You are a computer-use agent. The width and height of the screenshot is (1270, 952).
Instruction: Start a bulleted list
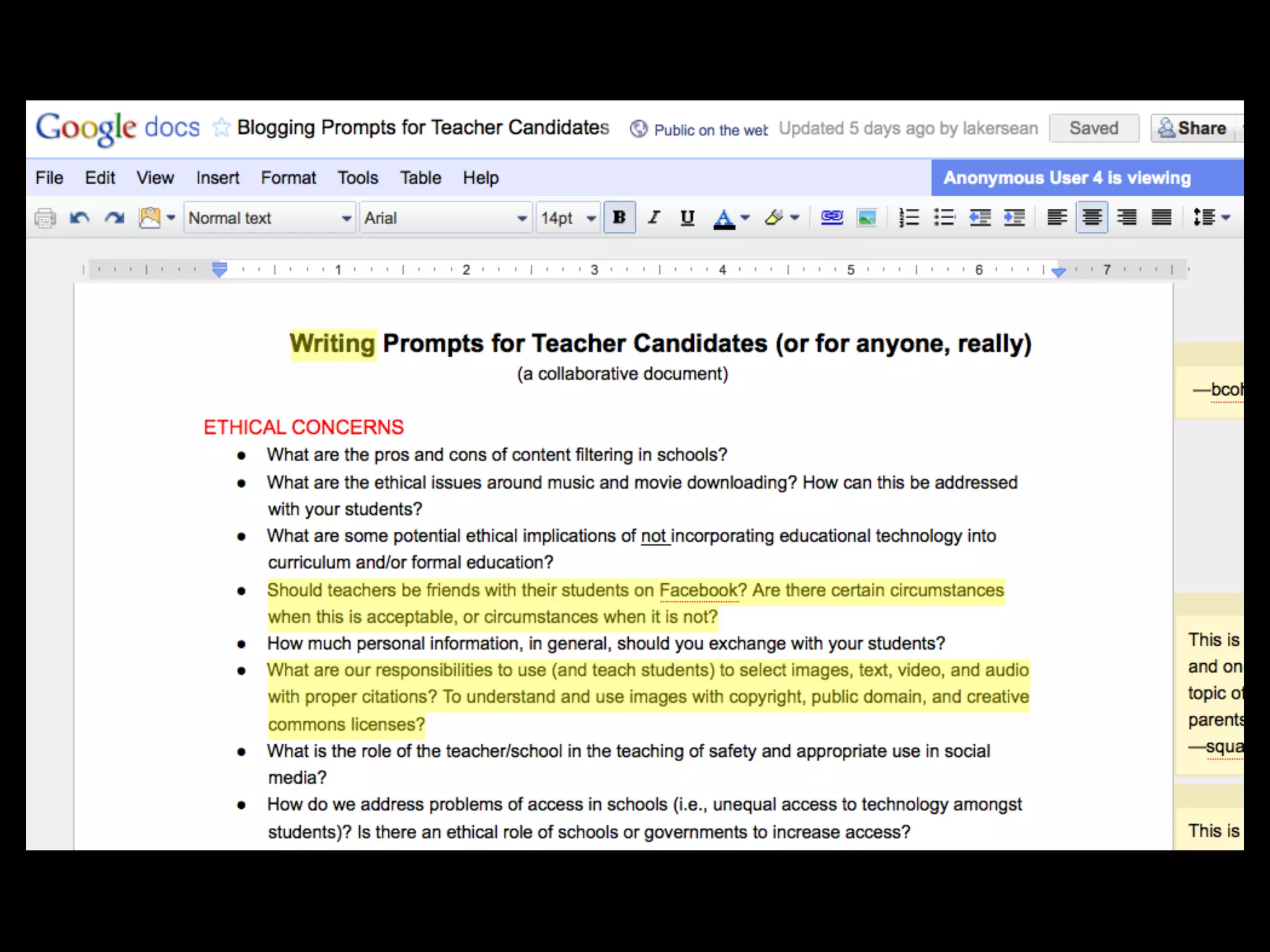click(x=943, y=218)
